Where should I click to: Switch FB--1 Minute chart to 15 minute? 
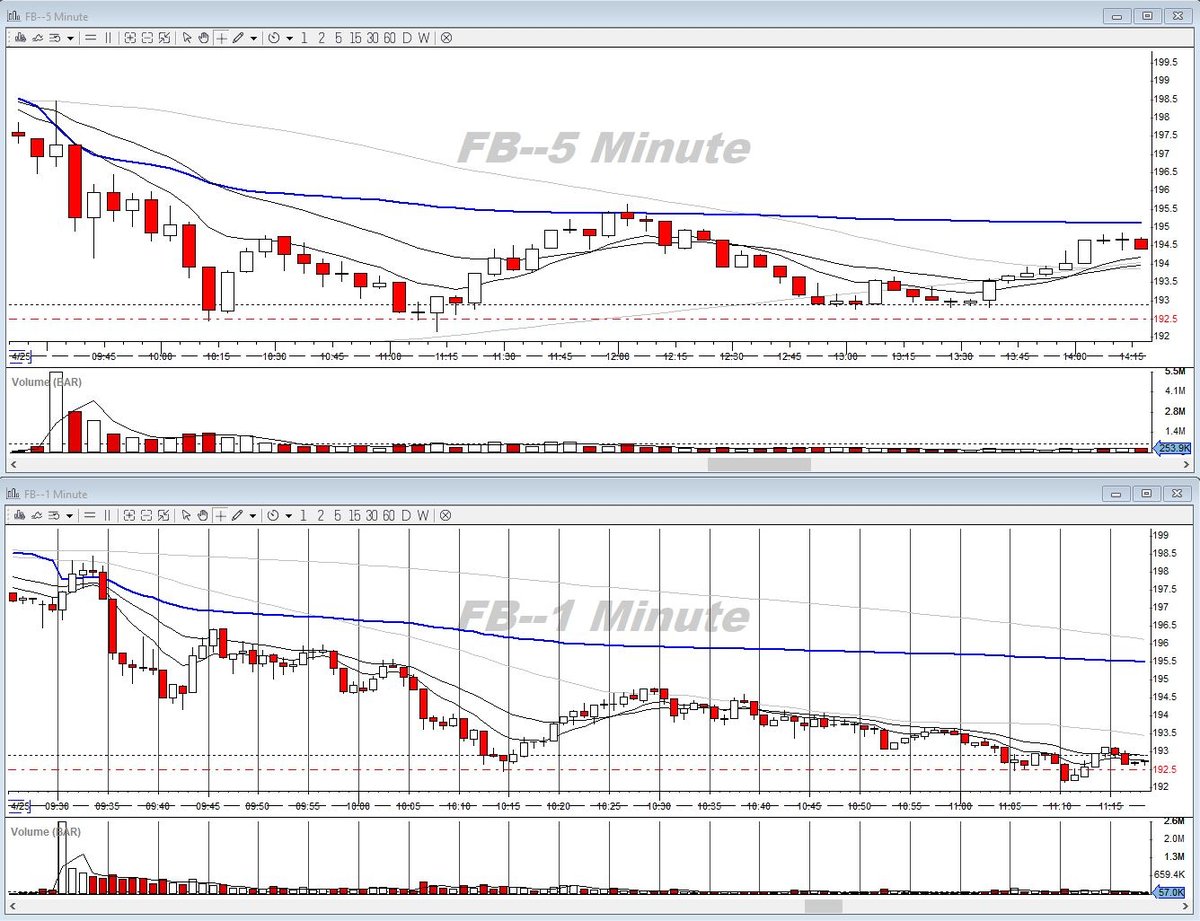(355, 515)
